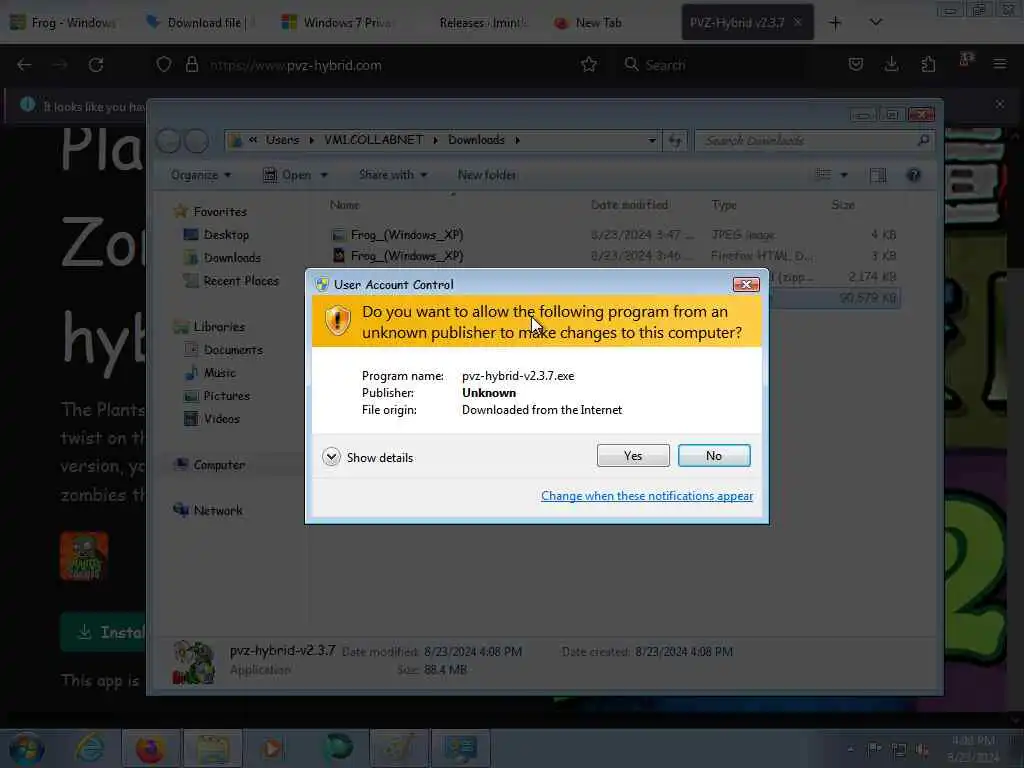Expand Show details chevron in UAC dialog

coord(331,457)
